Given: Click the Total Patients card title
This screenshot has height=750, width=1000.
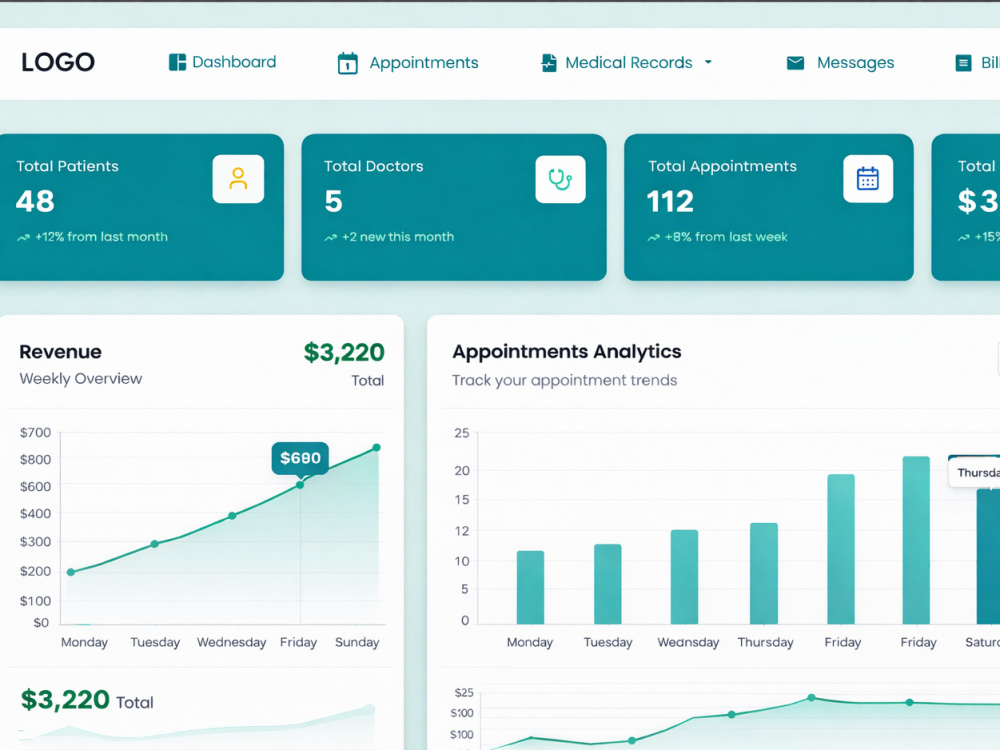Looking at the screenshot, I should 68,166.
